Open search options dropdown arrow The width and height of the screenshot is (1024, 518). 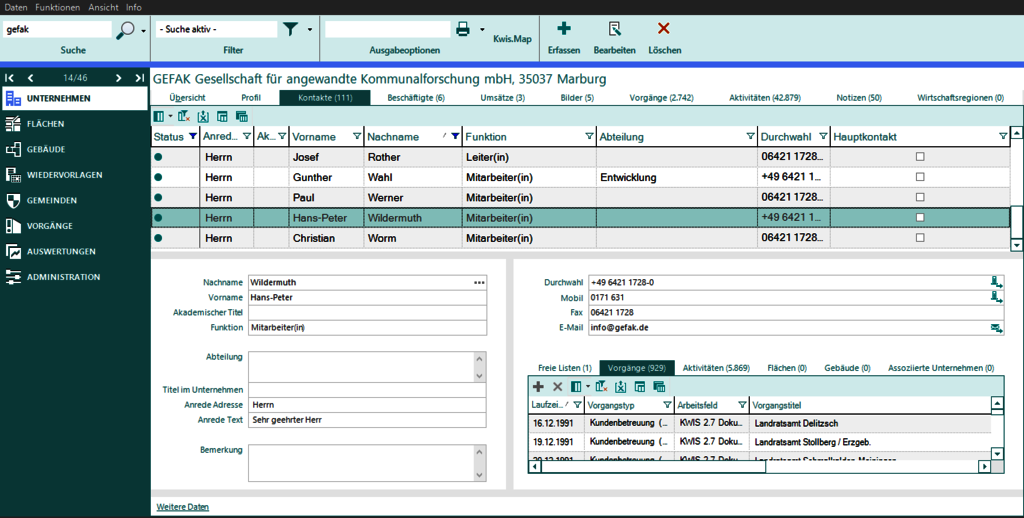pos(144,31)
